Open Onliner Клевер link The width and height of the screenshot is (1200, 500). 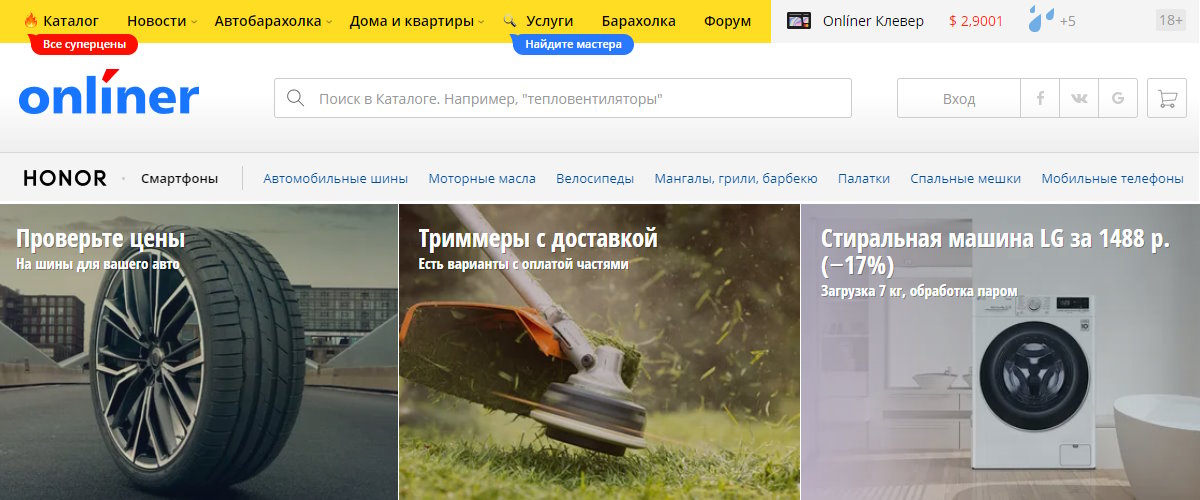[873, 21]
